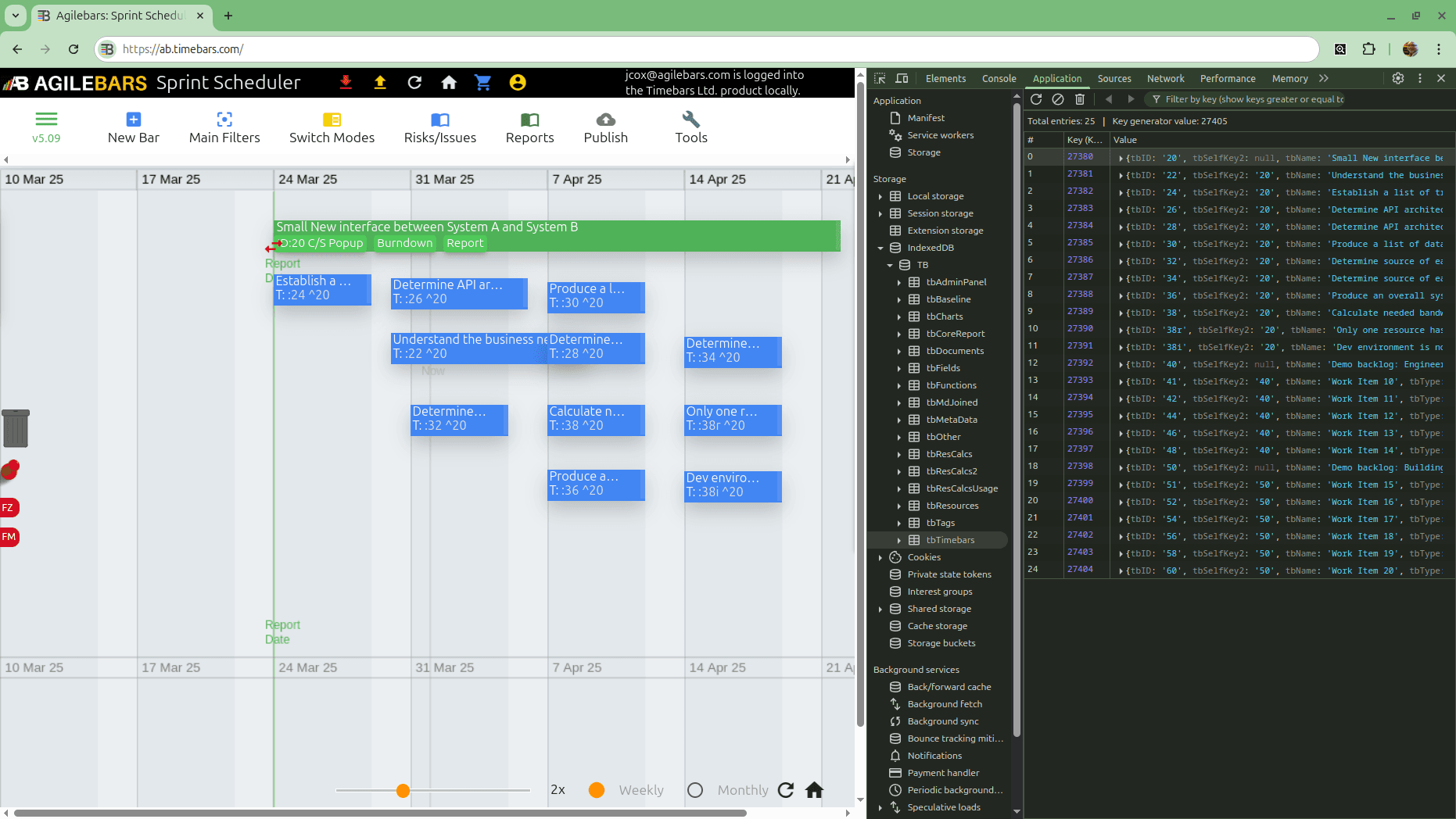
Task: Click the timeline reset rotate icon
Action: coord(786,790)
